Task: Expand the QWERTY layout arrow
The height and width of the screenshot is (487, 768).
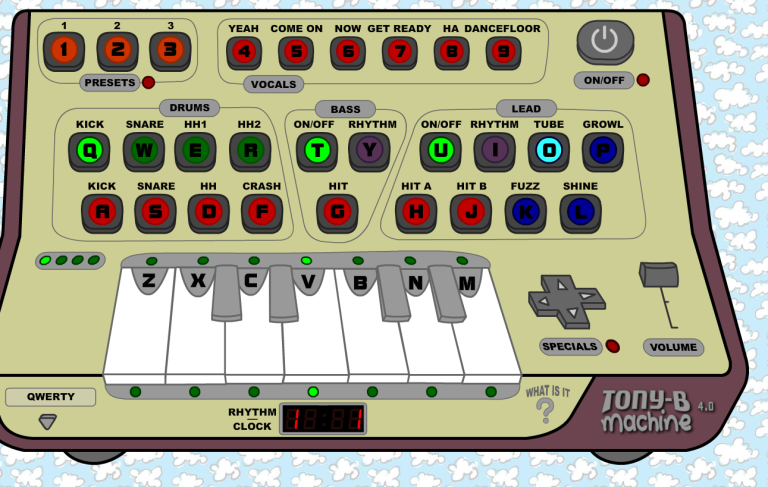Action: tap(48, 423)
